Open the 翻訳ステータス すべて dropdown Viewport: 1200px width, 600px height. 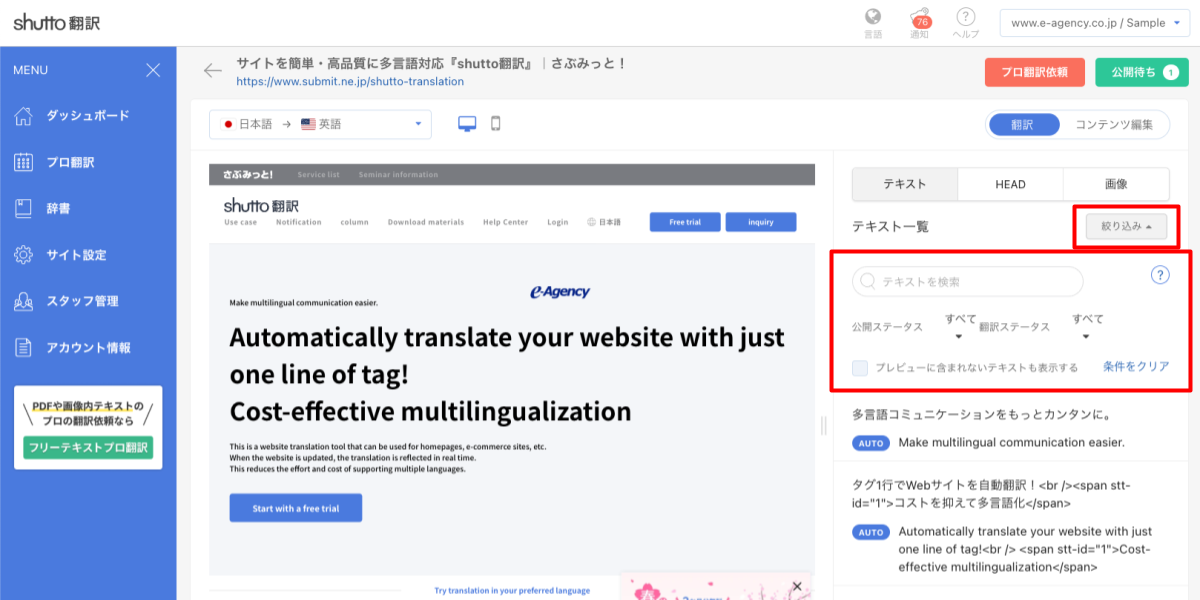pyautogui.click(x=1088, y=327)
